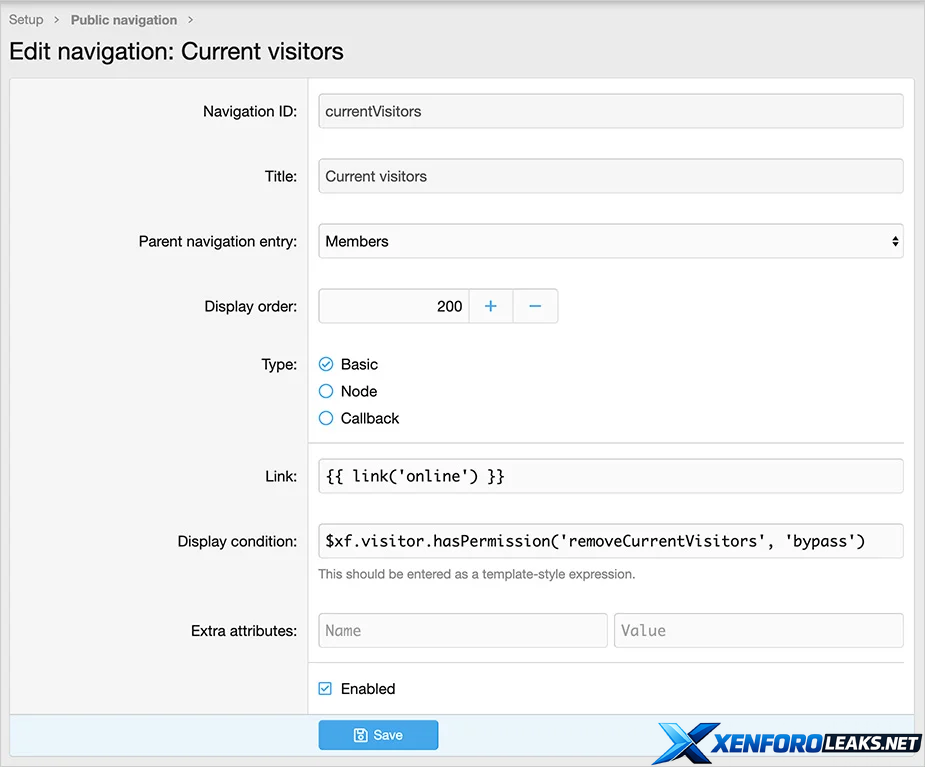Image resolution: width=925 pixels, height=767 pixels.
Task: Click the minus icon to decrease display order
Action: point(535,306)
